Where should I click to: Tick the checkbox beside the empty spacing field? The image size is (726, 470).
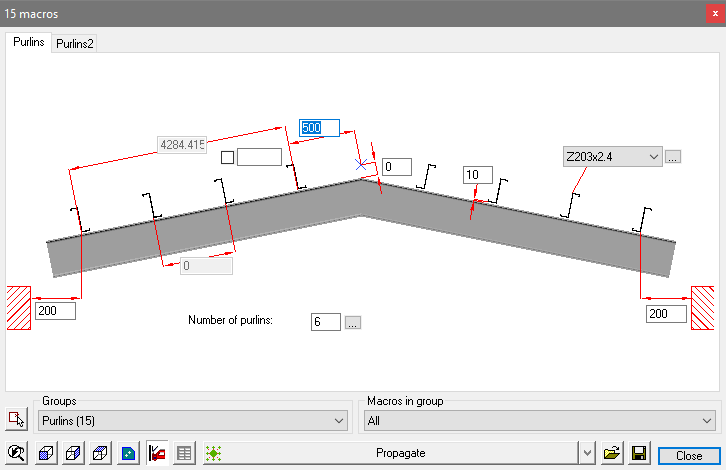point(227,157)
